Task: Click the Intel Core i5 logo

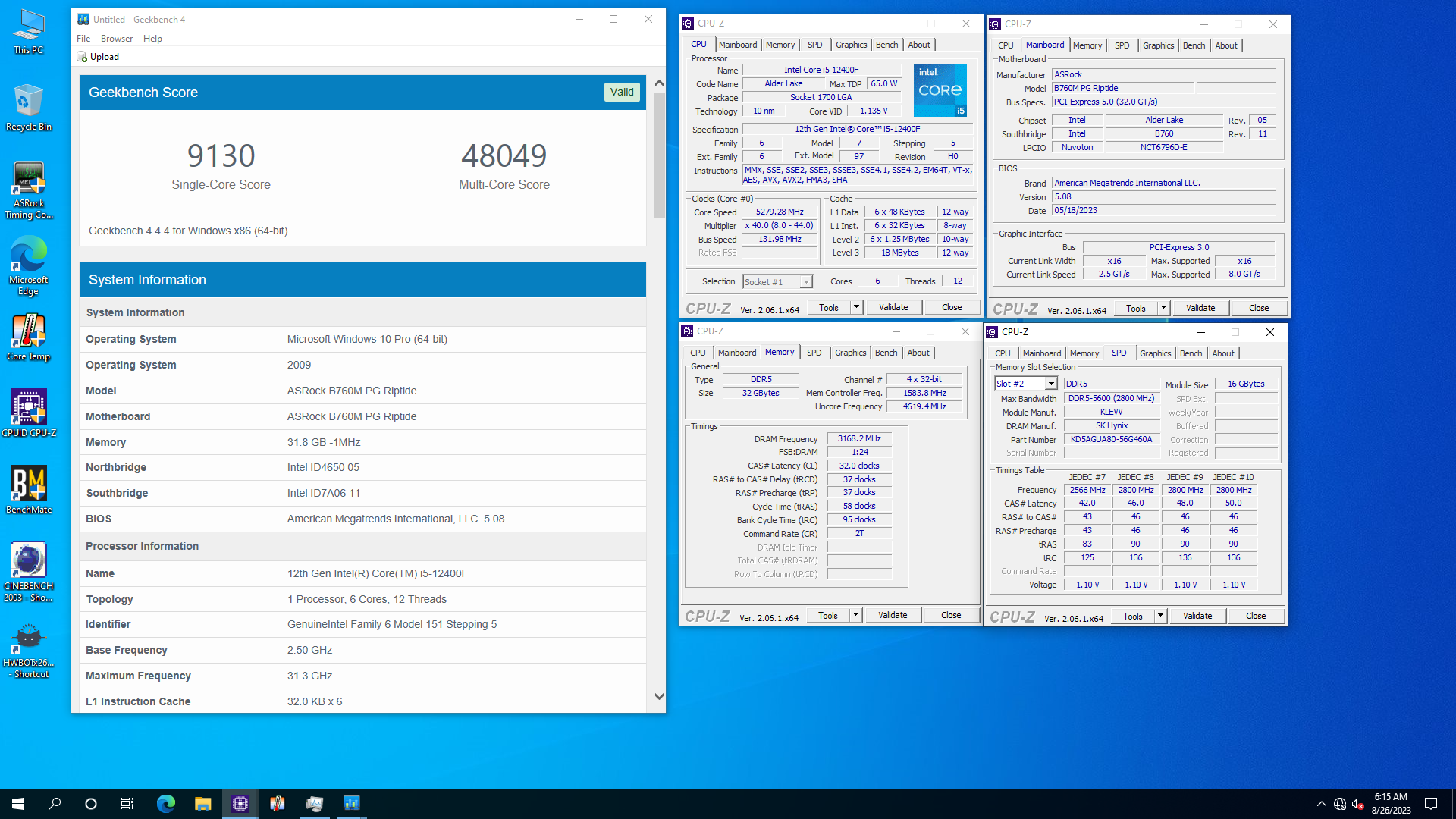Action: 940,90
